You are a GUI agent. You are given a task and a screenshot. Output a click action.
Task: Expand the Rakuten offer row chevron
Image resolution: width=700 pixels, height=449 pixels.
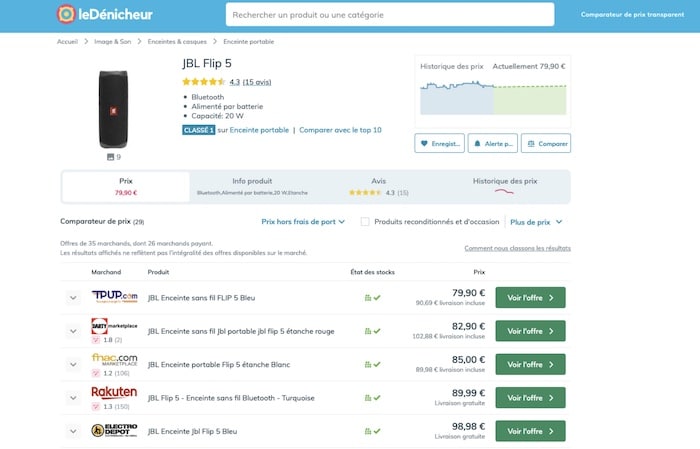coord(73,398)
